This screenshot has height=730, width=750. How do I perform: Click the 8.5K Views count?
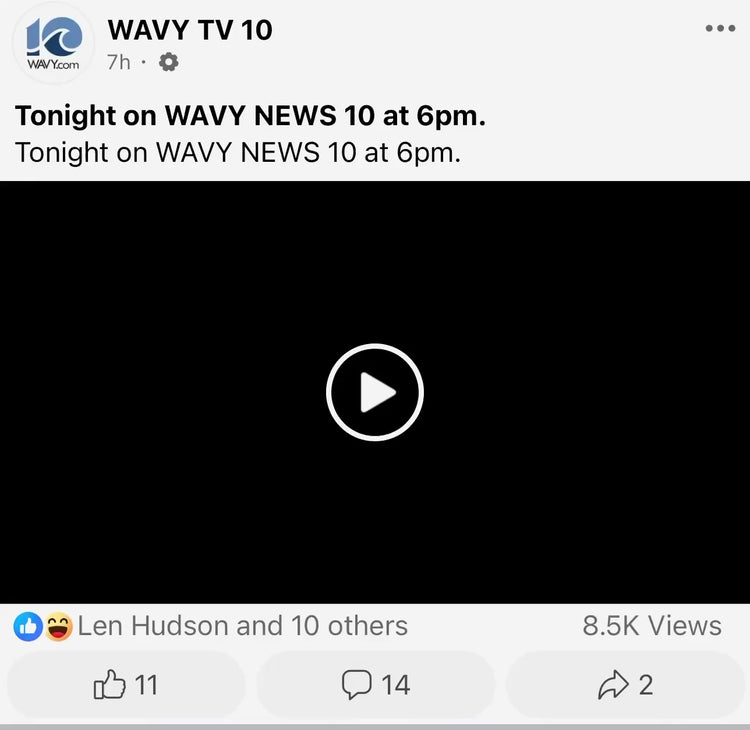coord(652,626)
